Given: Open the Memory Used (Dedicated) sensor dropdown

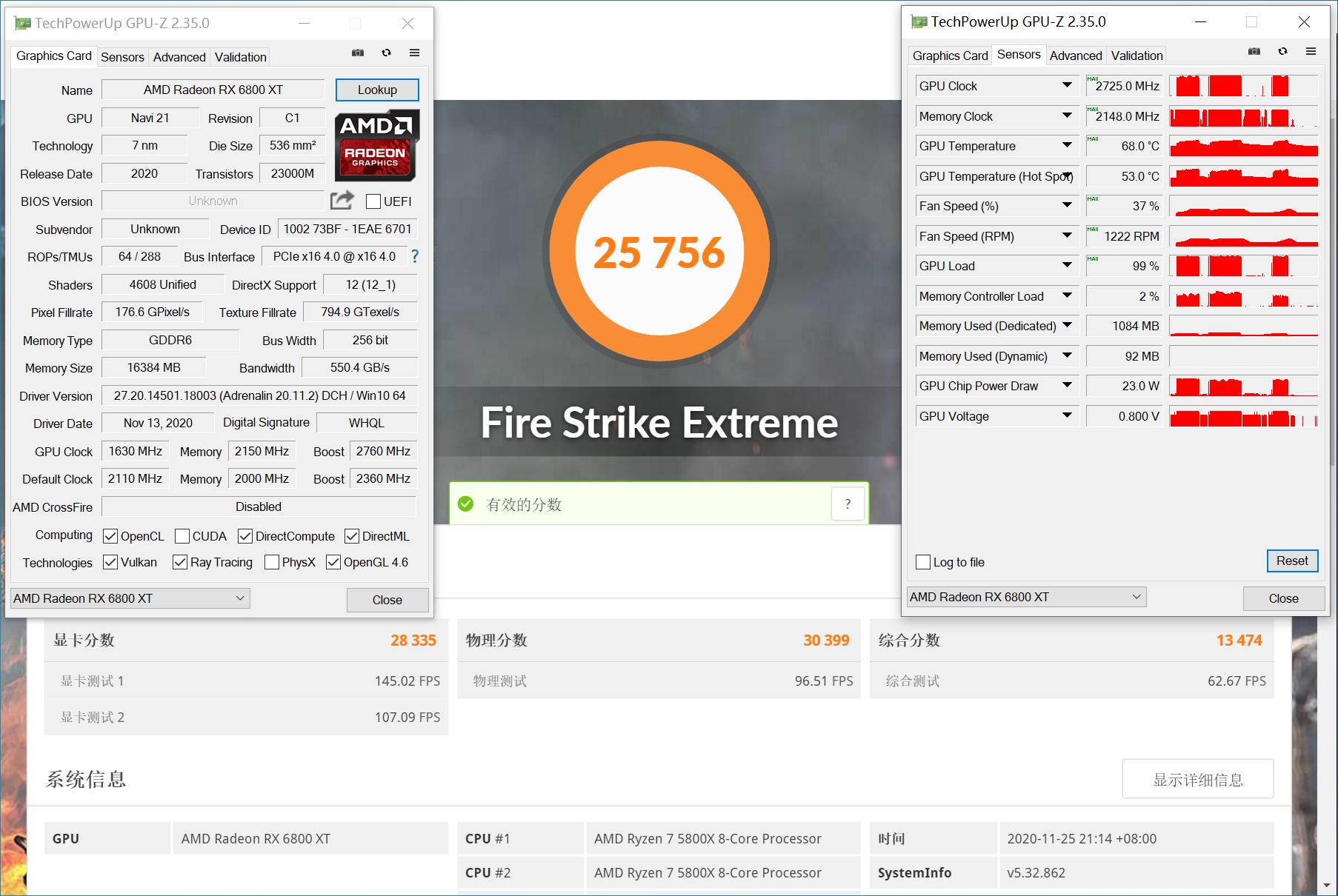Looking at the screenshot, I should (1067, 326).
